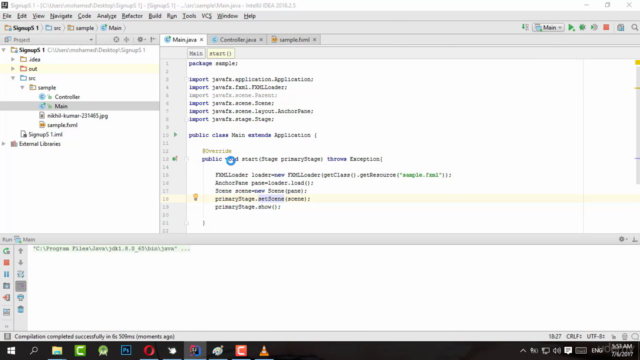Move down the stack trace arrow
Image resolution: width=640 pixels, height=360 pixels.
click(20, 262)
